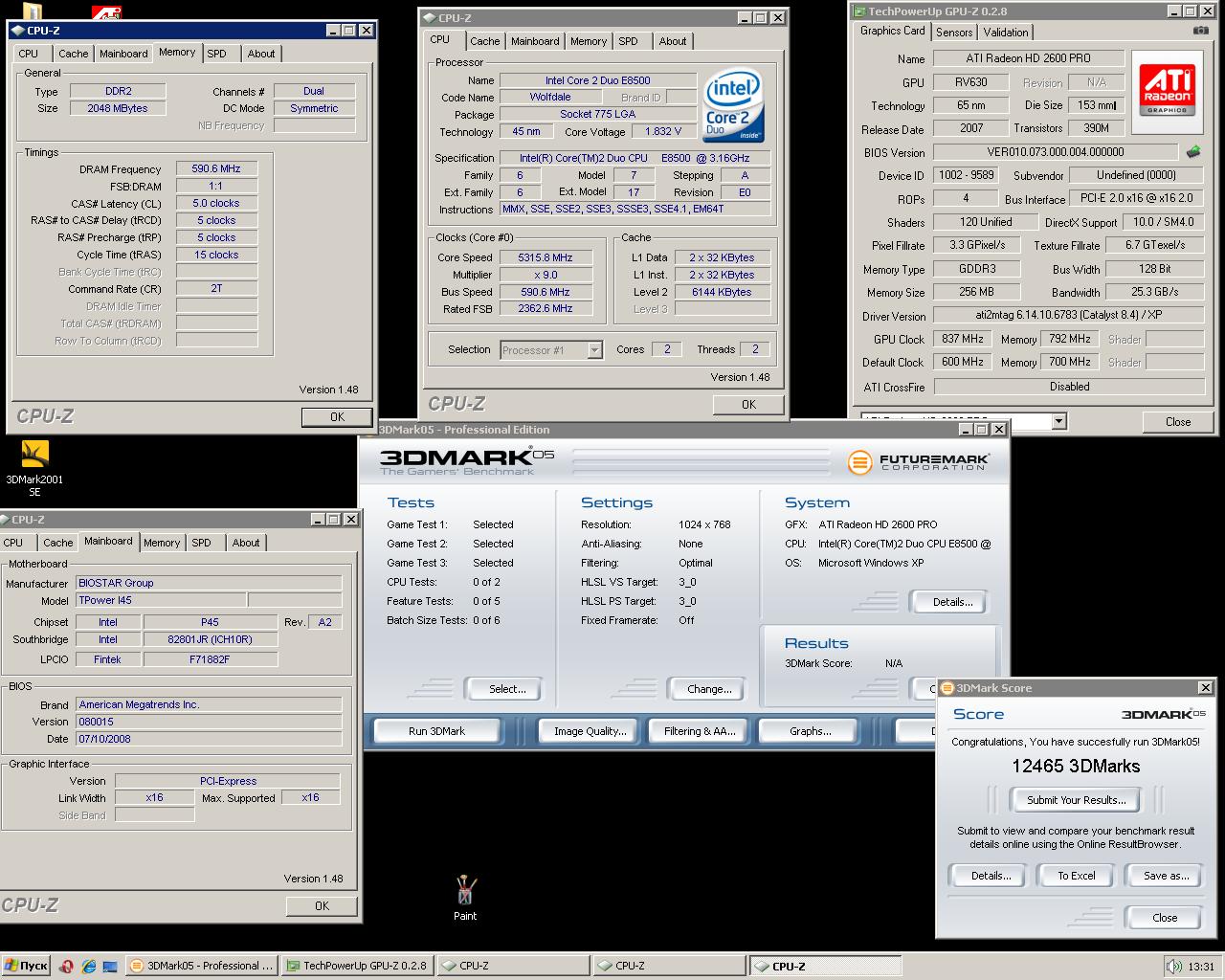Click Select tests button
Screen dimensions: 1225x980
click(x=506, y=689)
